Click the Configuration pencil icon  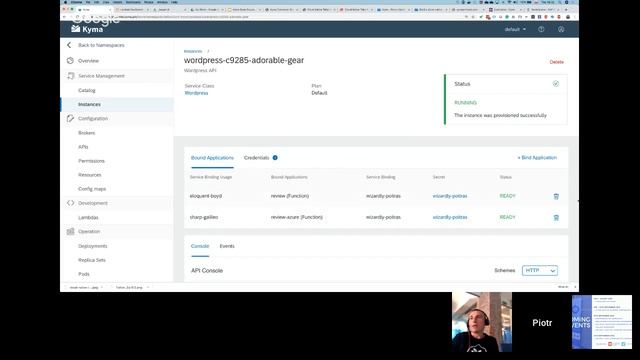(70, 118)
